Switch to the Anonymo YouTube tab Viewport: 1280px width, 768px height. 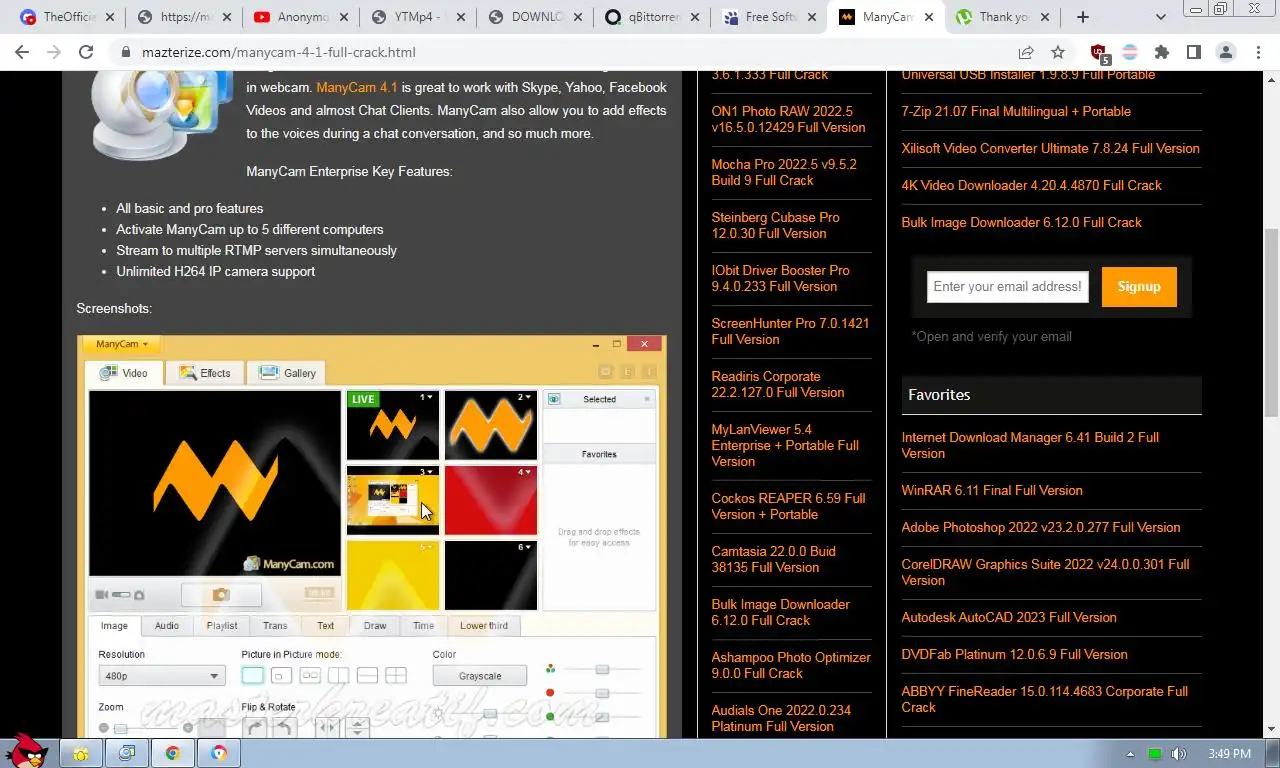[x=300, y=17]
